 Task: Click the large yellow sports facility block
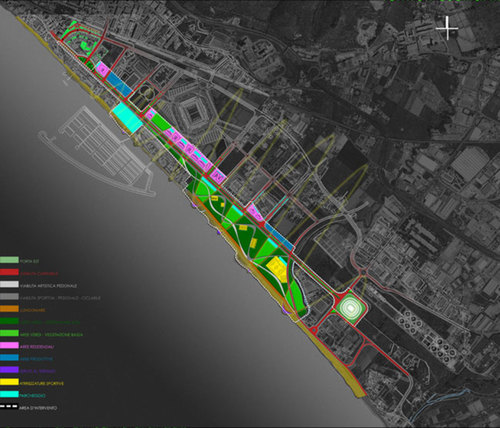277,269
